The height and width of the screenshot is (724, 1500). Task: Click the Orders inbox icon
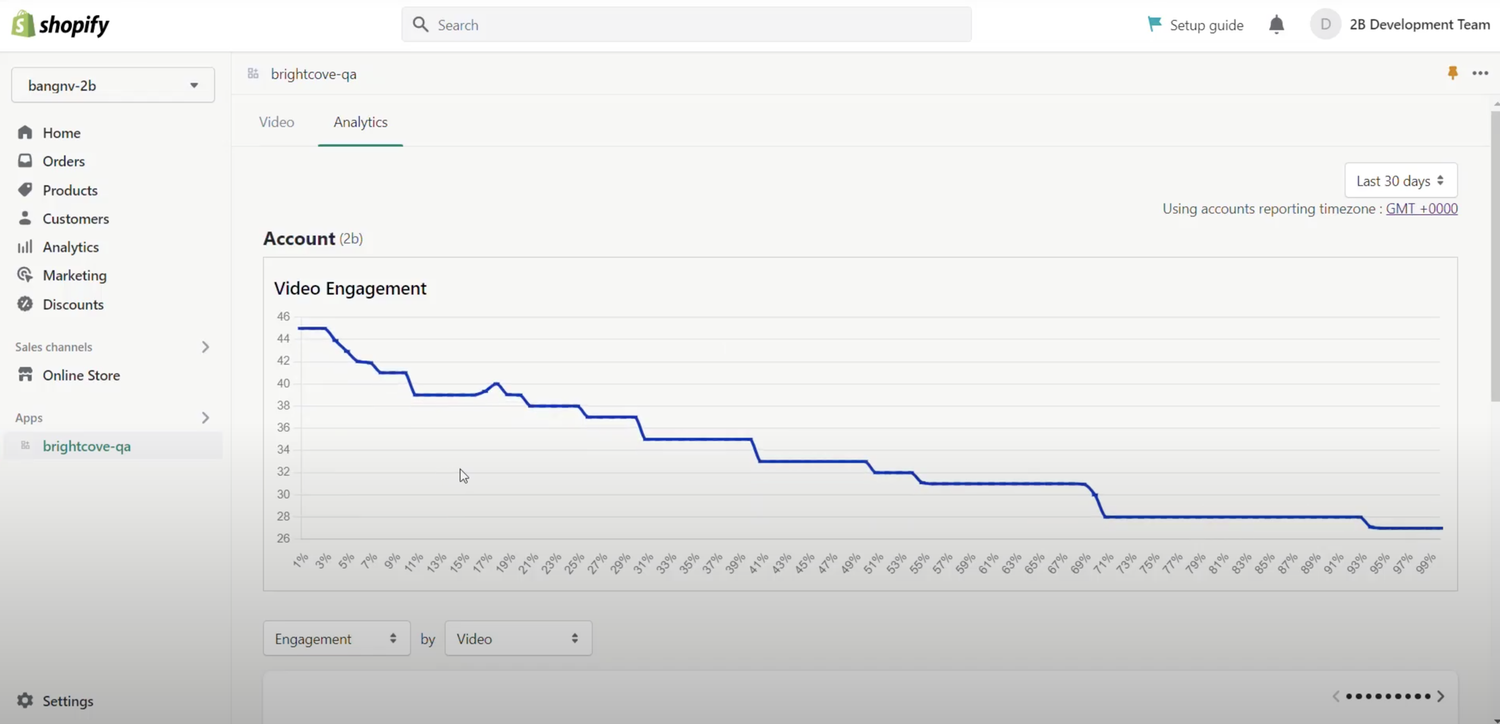[x=25, y=161]
